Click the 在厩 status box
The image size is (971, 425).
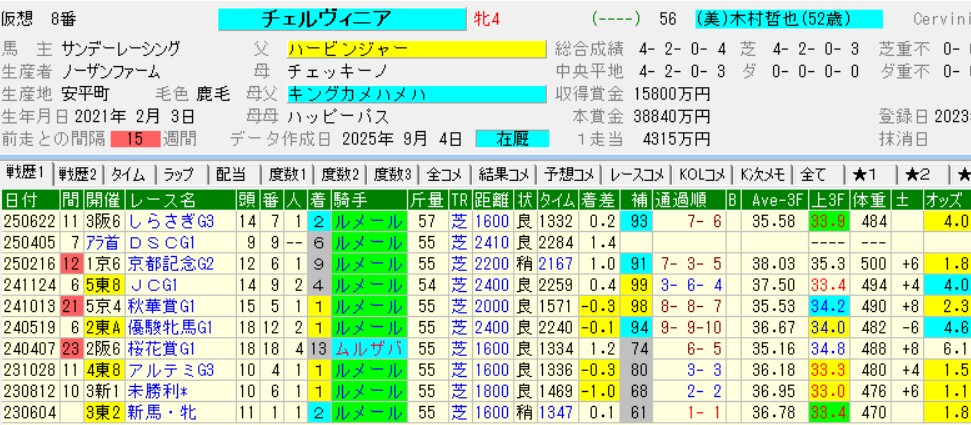(510, 138)
